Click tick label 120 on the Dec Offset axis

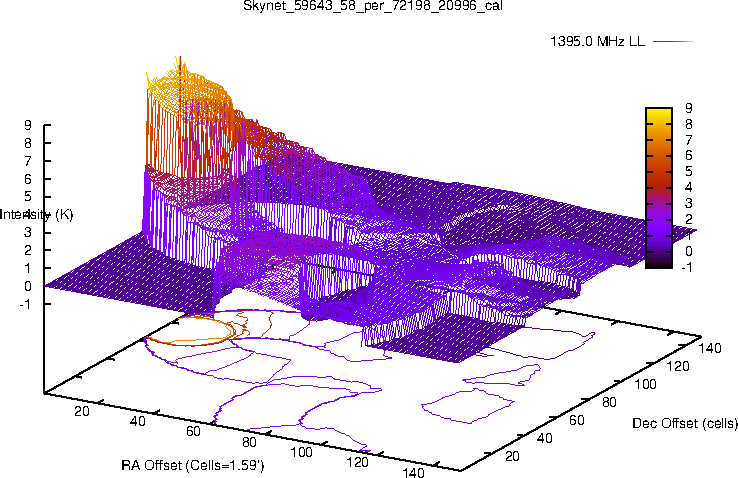point(678,366)
